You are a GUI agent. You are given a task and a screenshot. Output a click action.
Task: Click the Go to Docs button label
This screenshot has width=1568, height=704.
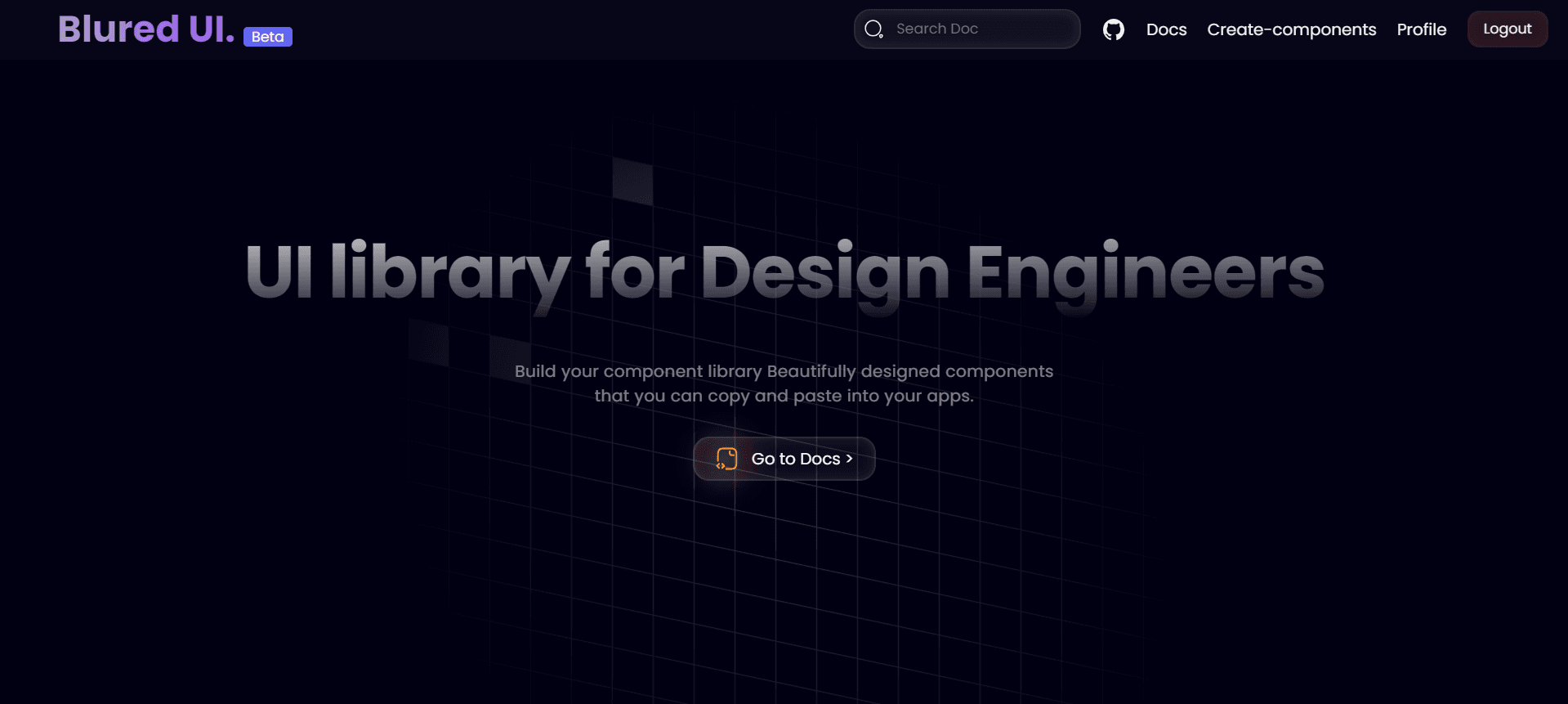click(x=795, y=459)
